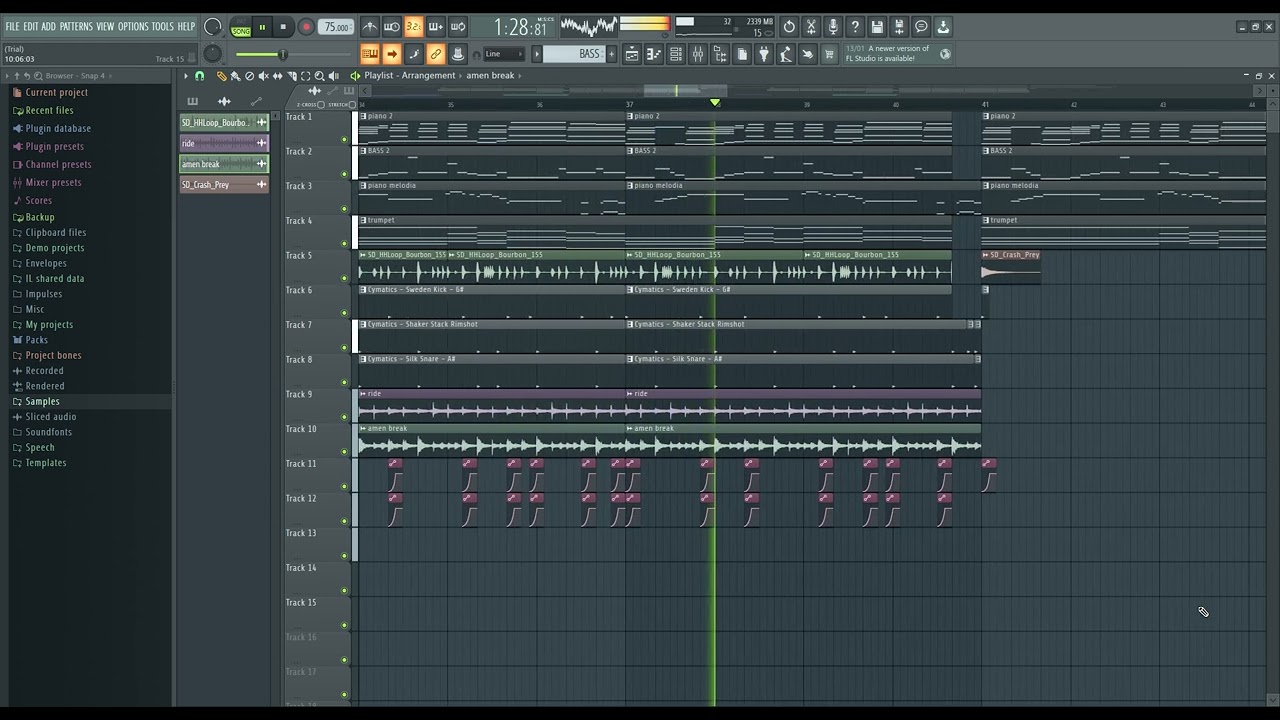Screen dimensions: 1280x720
Task: Open the audio editor scissors icon
Action: tap(811, 27)
